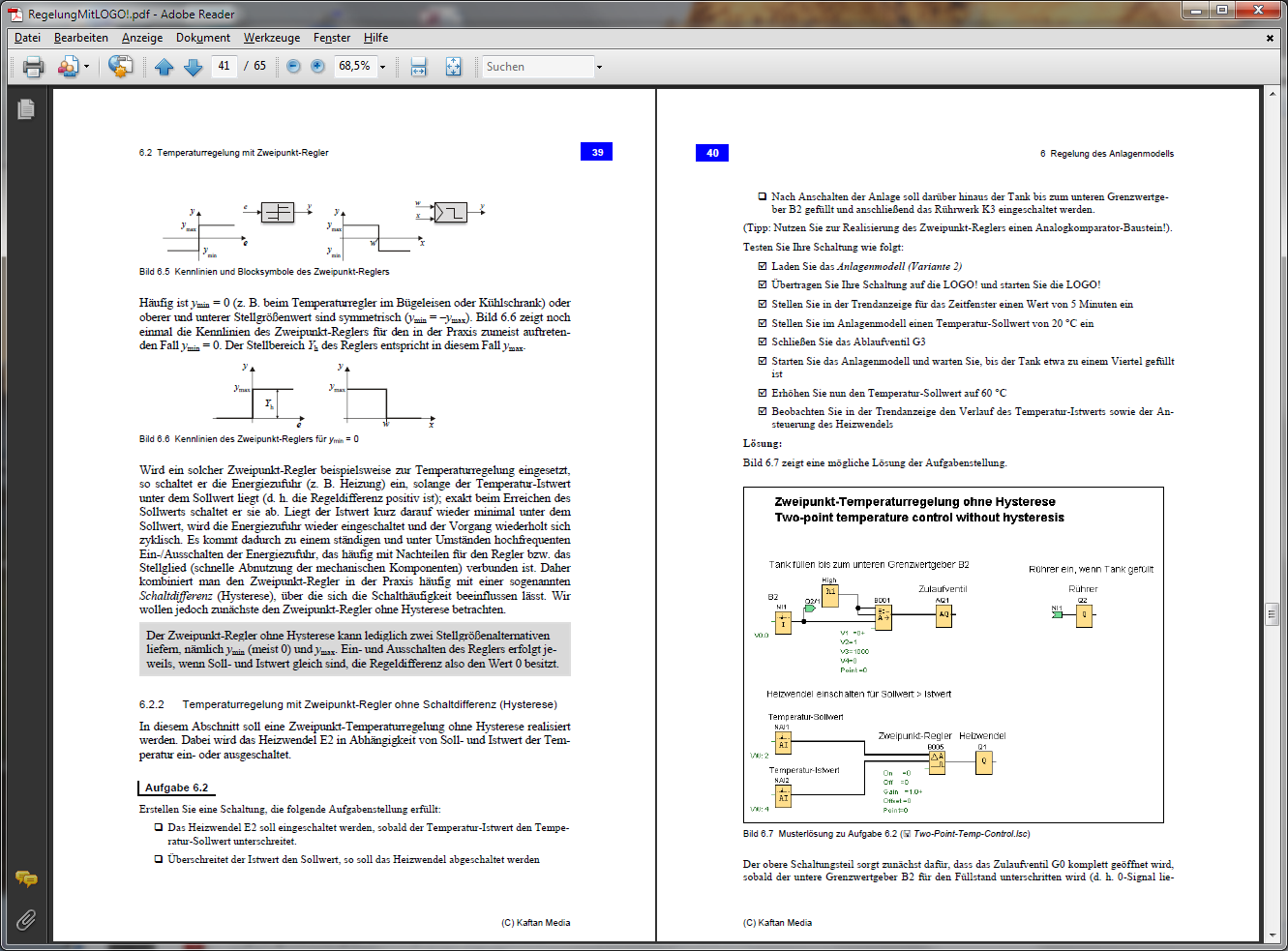Click the scrollbar down arrow

pyautogui.click(x=1272, y=936)
